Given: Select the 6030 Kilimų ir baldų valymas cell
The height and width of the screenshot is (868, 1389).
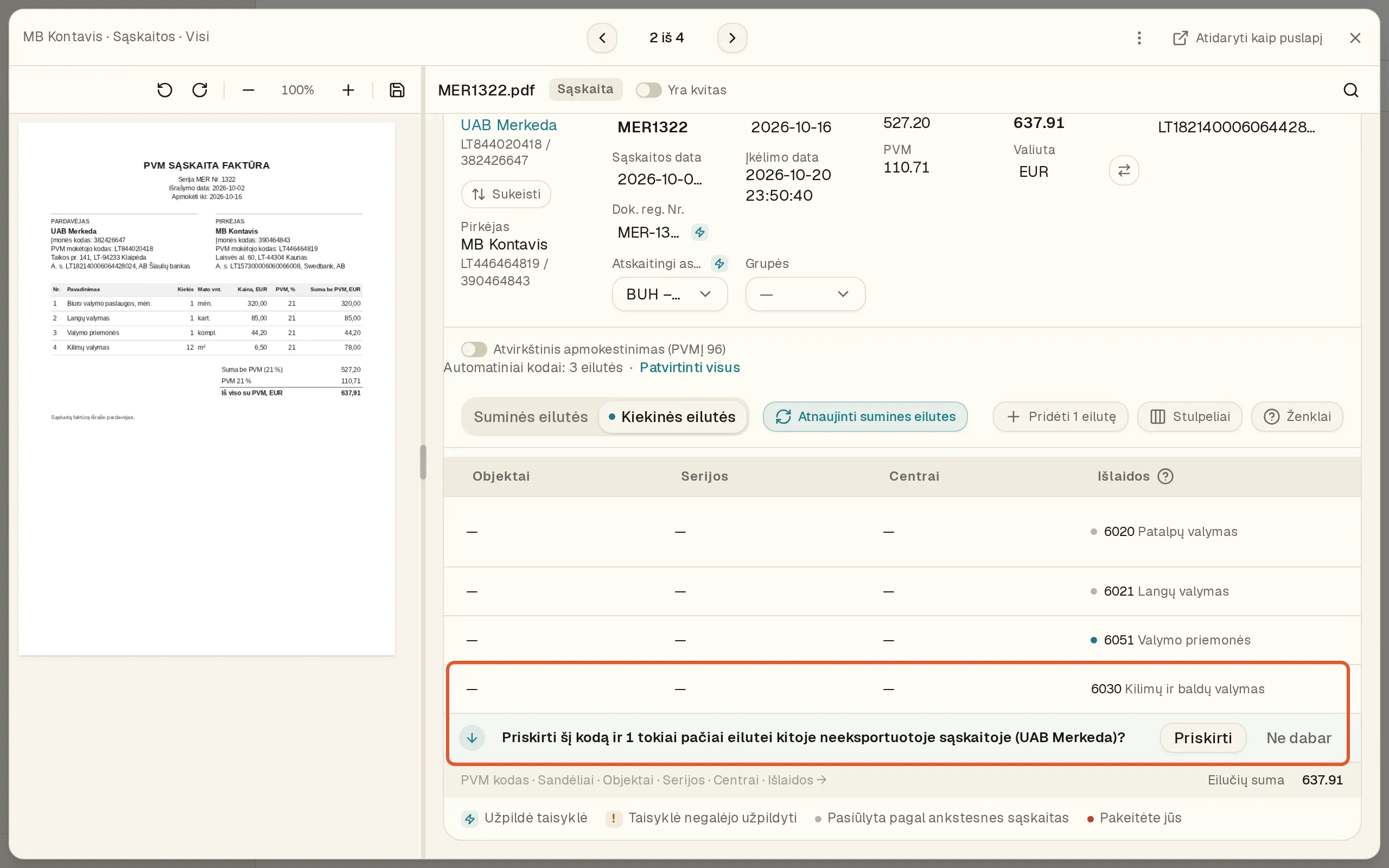Looking at the screenshot, I should coord(1178,689).
